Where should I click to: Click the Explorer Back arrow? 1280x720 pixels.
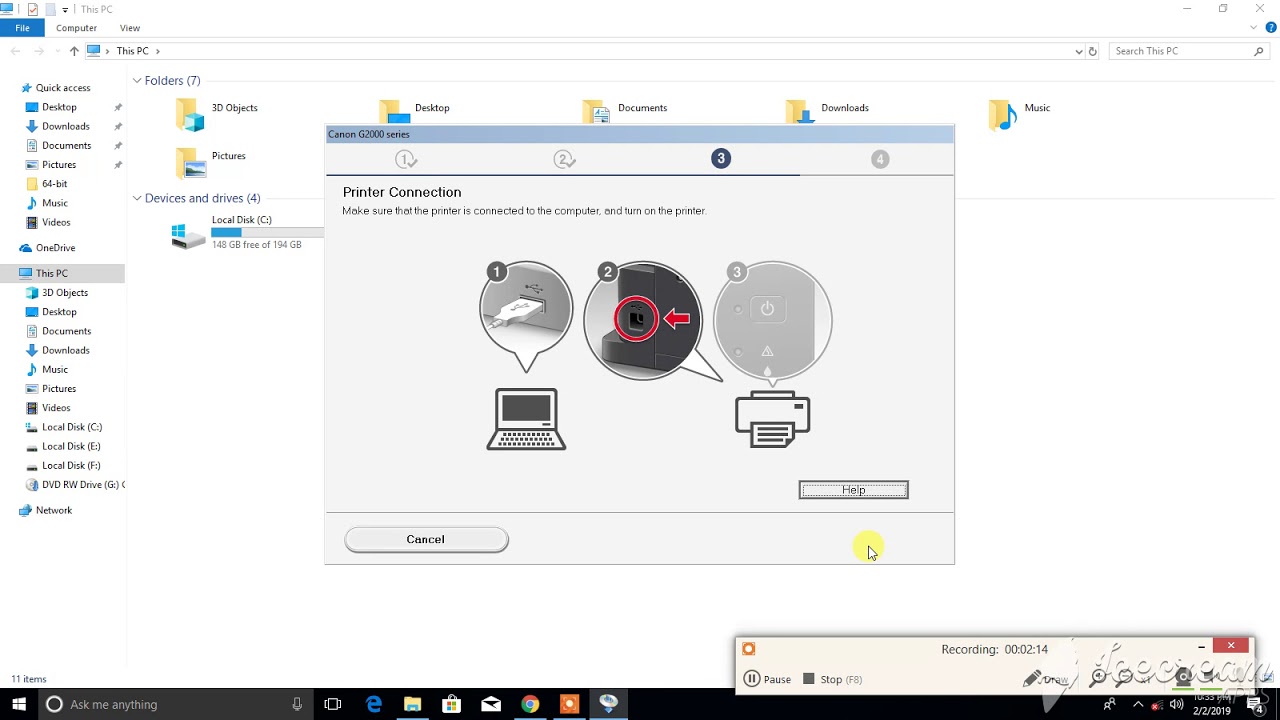tap(16, 51)
